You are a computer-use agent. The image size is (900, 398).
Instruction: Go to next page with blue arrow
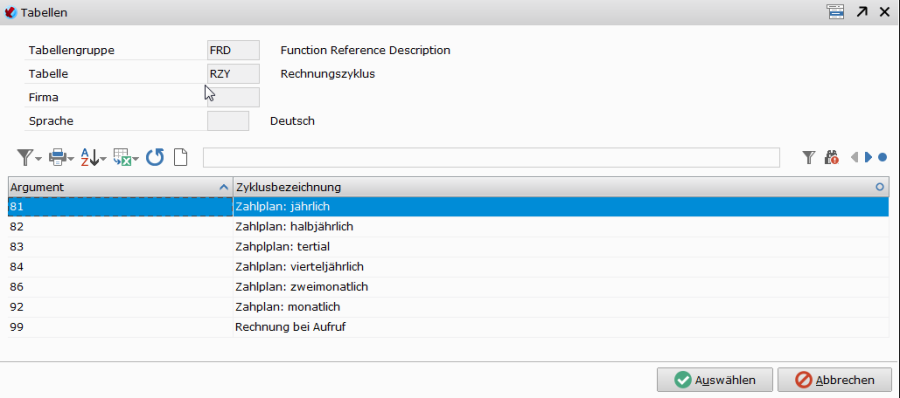pos(868,157)
